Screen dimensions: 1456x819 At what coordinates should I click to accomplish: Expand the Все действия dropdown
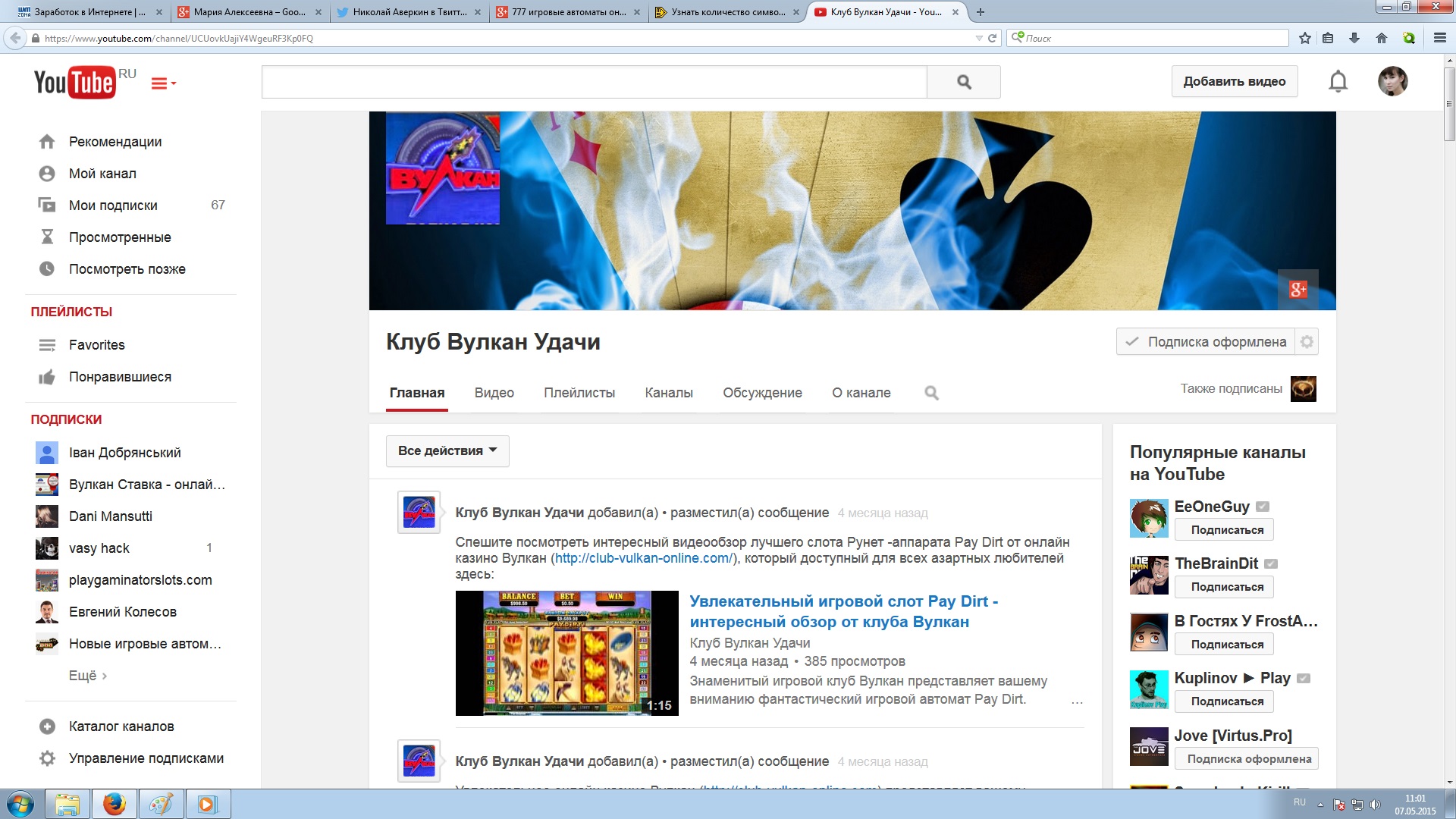click(447, 451)
